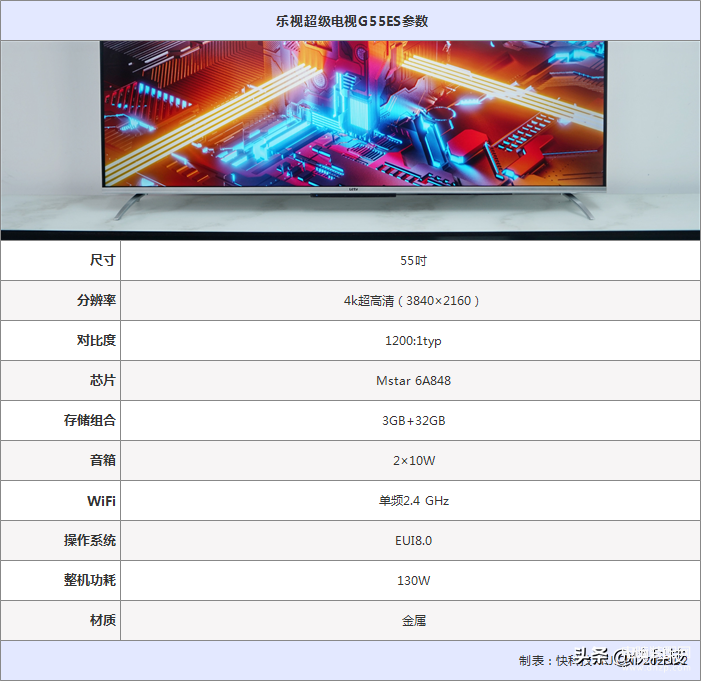Viewport: 701px width, 681px height.
Task: Select the '尺寸' row label
Action: (x=102, y=260)
